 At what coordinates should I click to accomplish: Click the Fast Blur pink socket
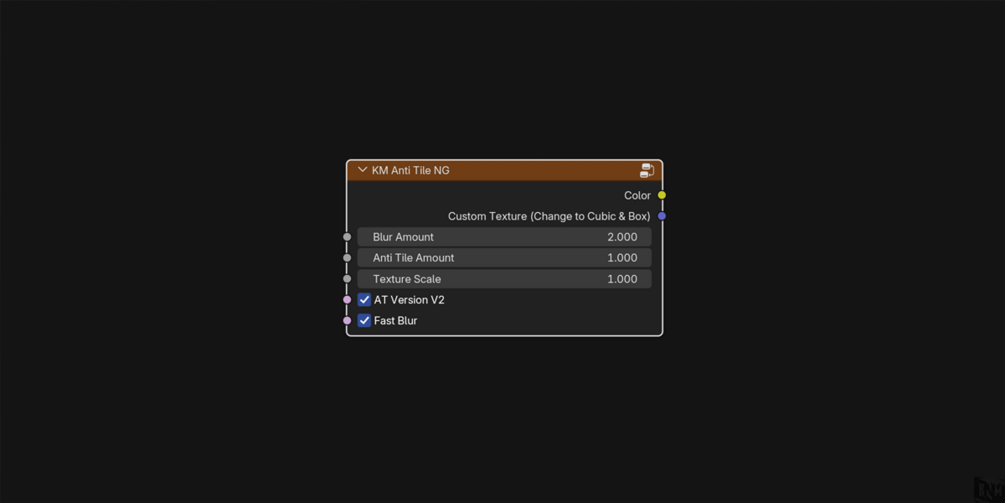pyautogui.click(x=347, y=320)
